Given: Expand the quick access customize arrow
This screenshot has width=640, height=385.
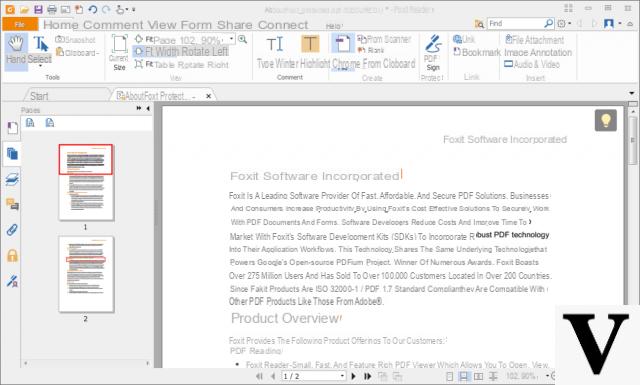Looking at the screenshot, I should [x=133, y=9].
